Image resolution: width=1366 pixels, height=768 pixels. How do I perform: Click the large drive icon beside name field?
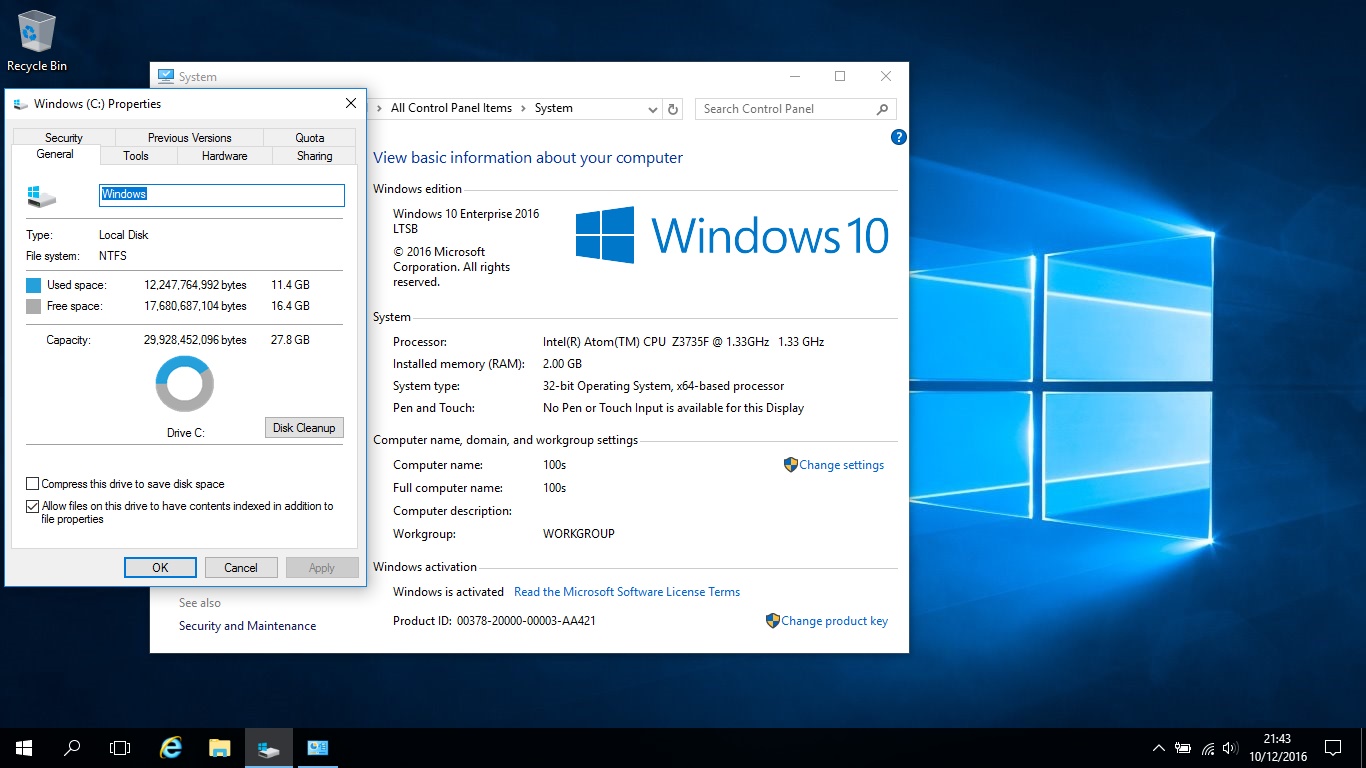click(x=41, y=196)
